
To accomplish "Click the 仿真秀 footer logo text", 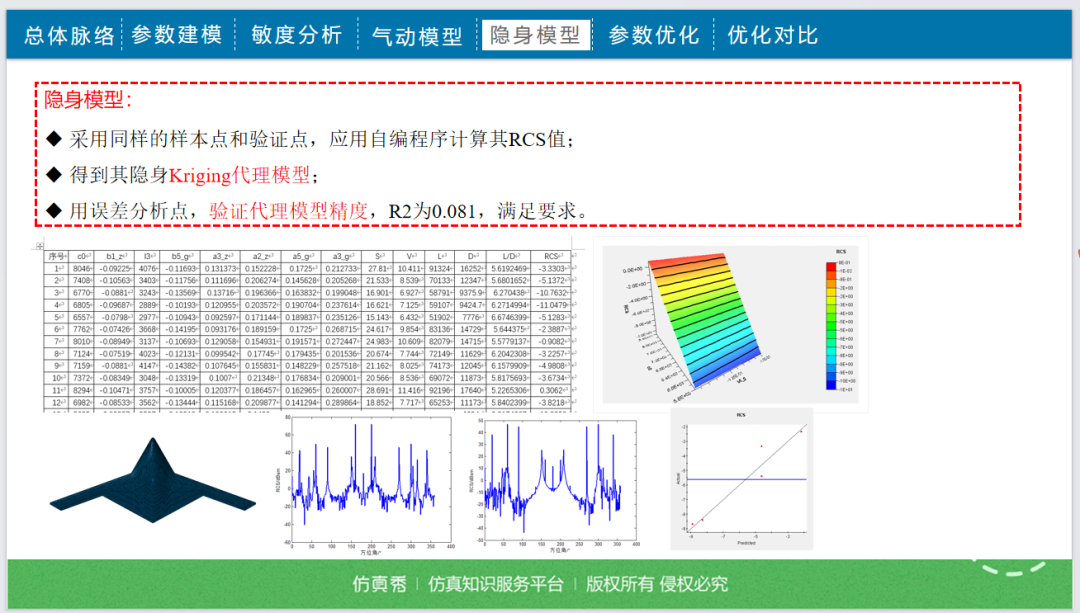I will 380,584.
